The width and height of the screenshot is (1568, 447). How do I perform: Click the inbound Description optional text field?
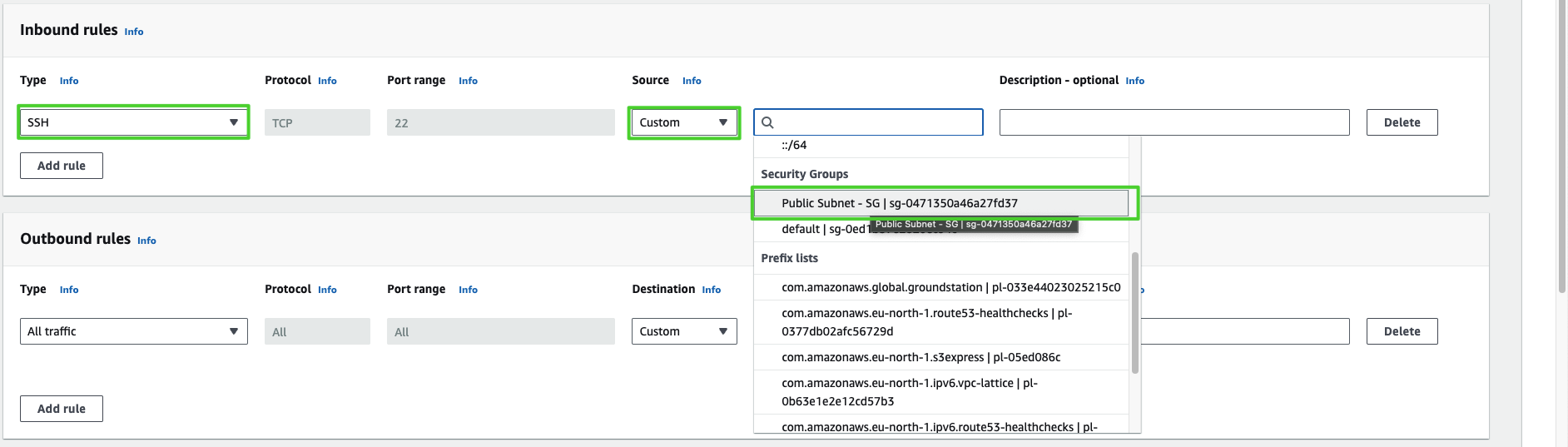click(x=1174, y=122)
